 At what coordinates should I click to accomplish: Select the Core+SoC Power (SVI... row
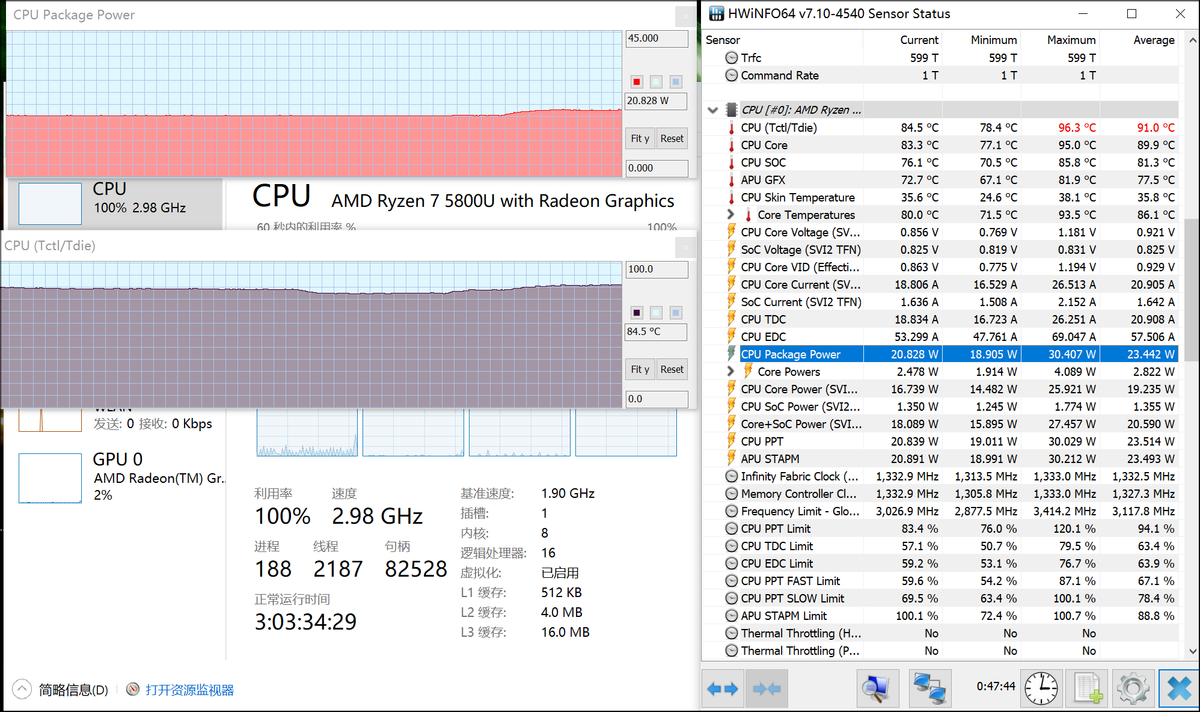pyautogui.click(x=940, y=424)
